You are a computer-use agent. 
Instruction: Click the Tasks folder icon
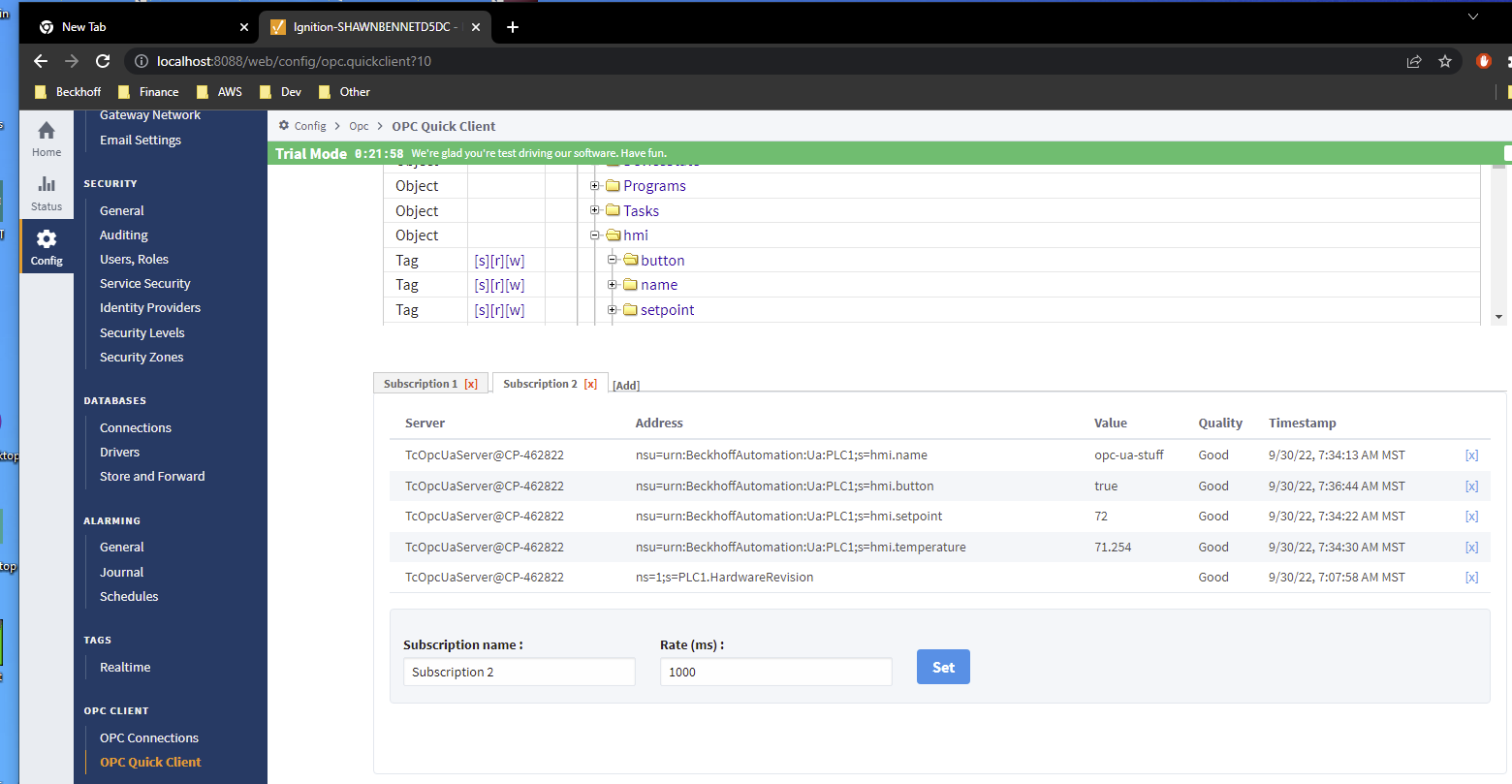click(613, 210)
